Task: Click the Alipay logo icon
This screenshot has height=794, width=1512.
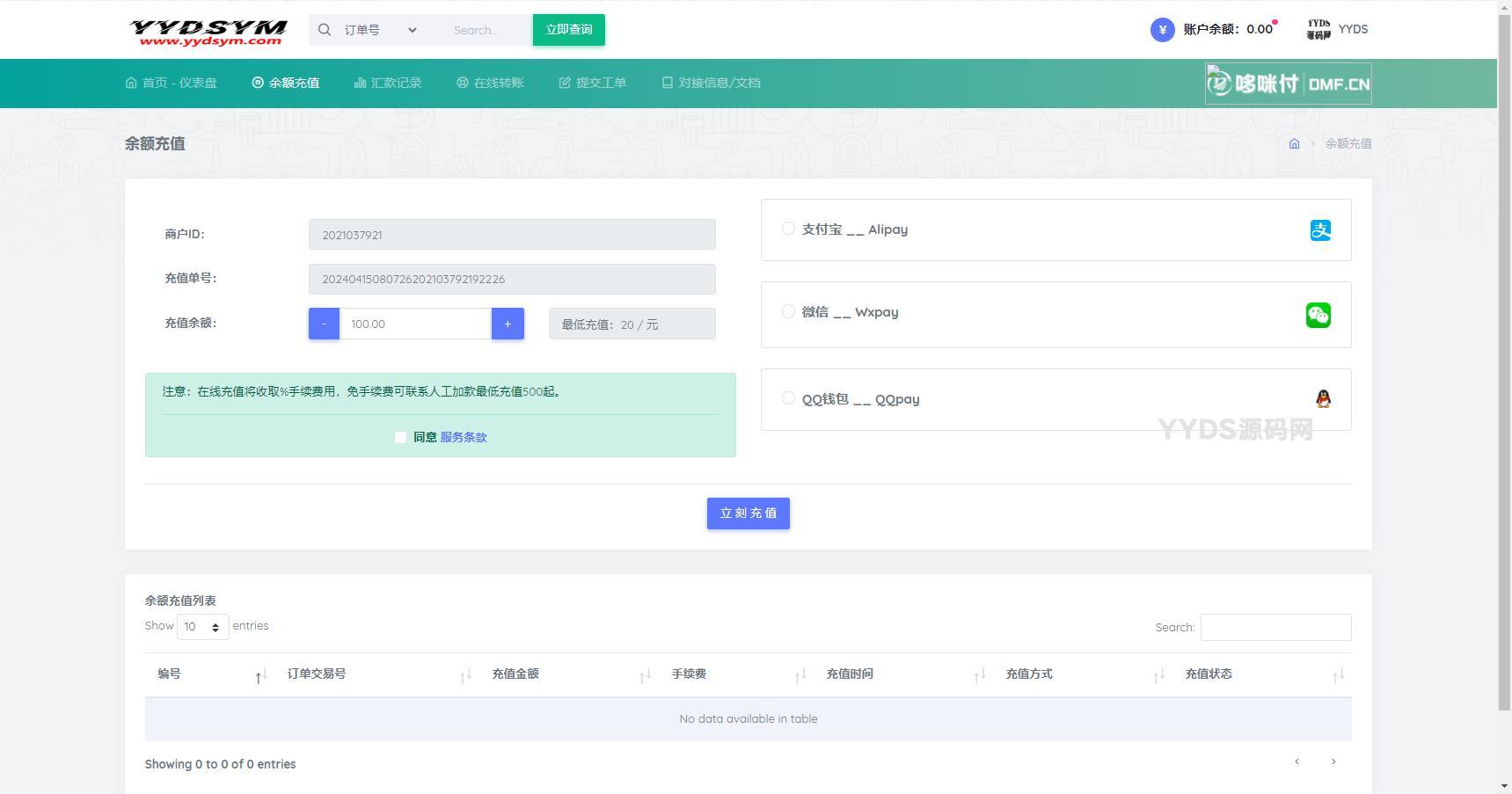Action: pos(1319,230)
